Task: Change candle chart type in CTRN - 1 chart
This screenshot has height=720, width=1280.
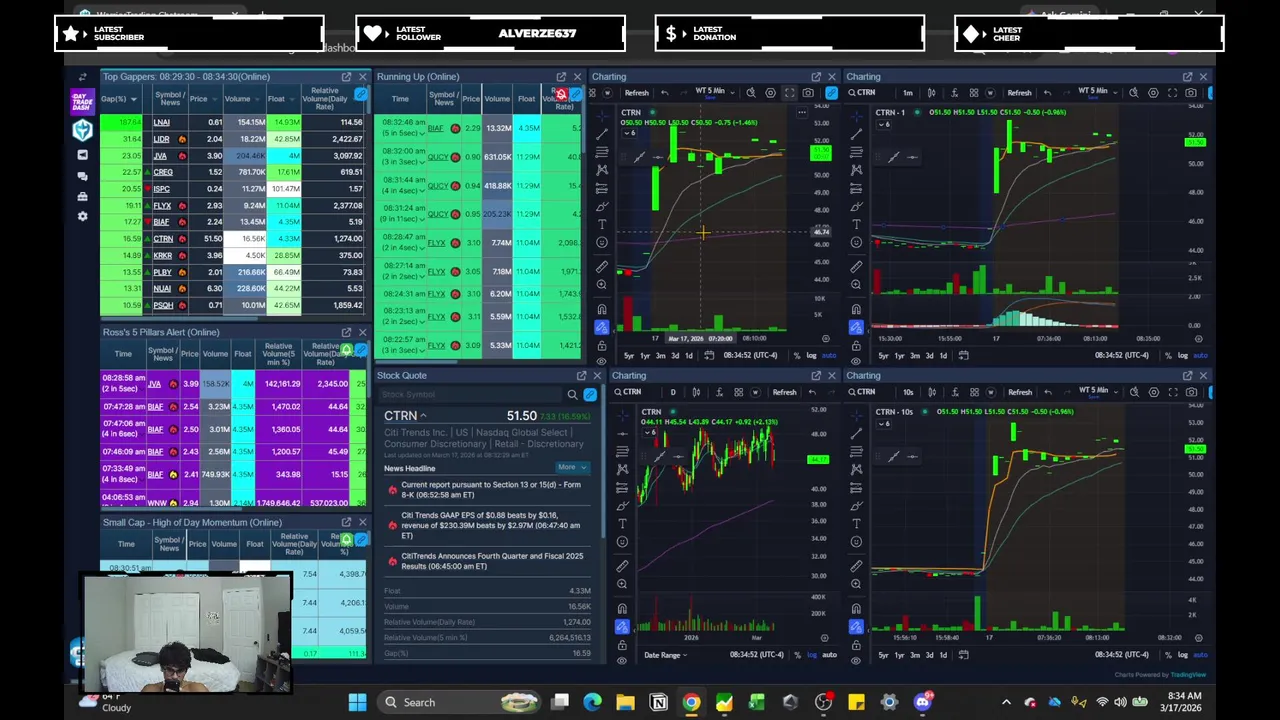Action: [x=934, y=93]
